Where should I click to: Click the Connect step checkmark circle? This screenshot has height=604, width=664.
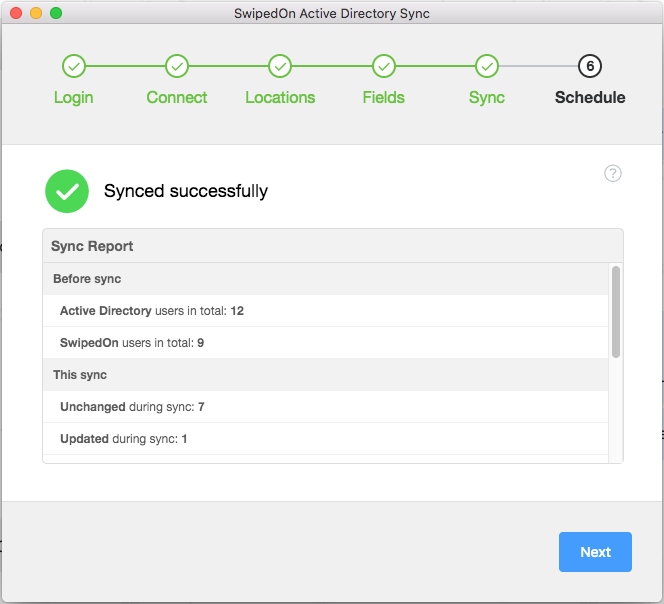tap(177, 66)
